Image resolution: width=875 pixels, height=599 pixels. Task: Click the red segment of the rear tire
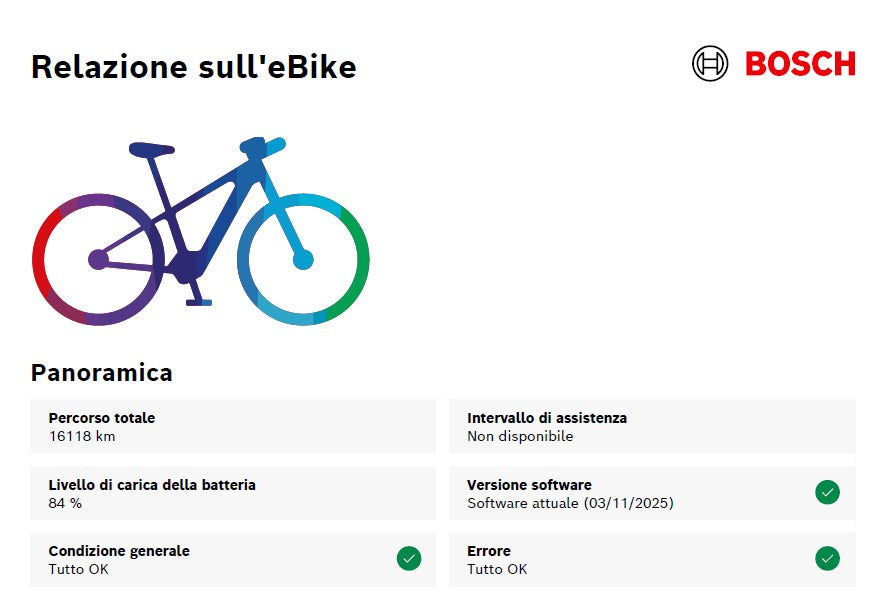coord(40,260)
